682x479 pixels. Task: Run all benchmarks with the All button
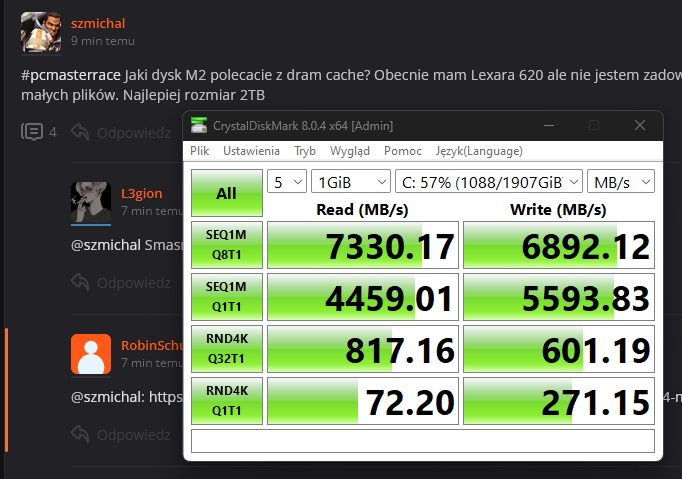(x=227, y=193)
